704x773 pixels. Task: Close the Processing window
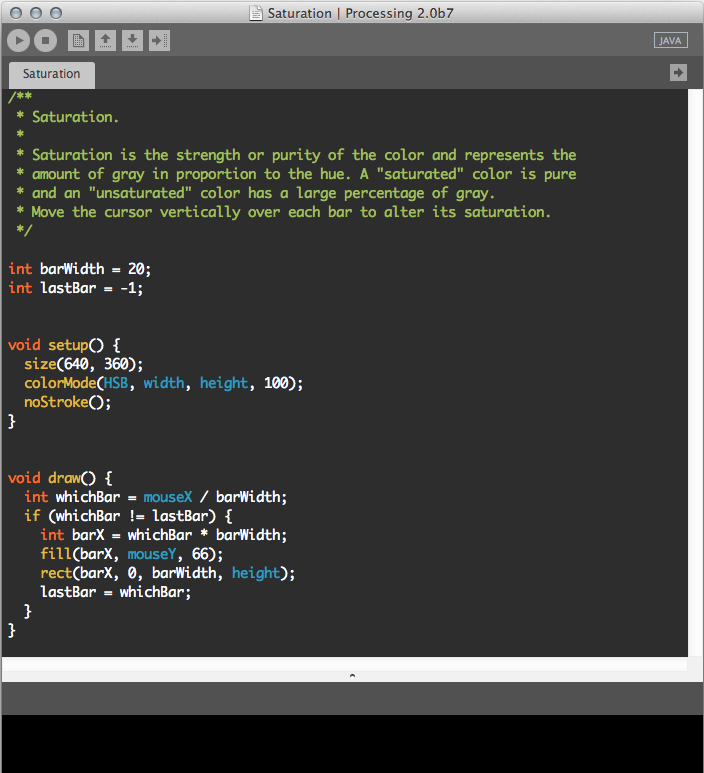tap(16, 13)
